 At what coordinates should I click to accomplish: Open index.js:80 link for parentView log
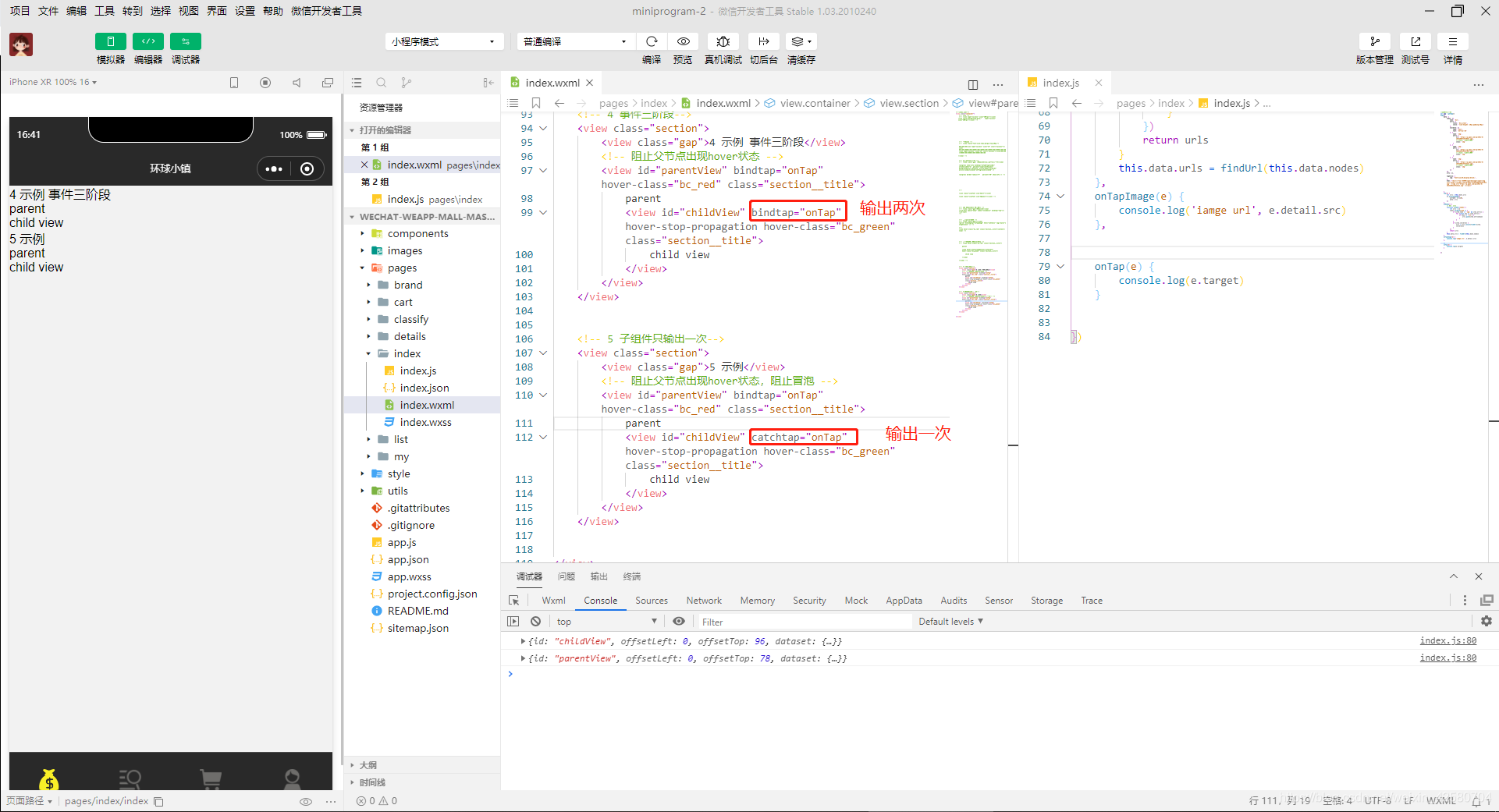(1447, 658)
